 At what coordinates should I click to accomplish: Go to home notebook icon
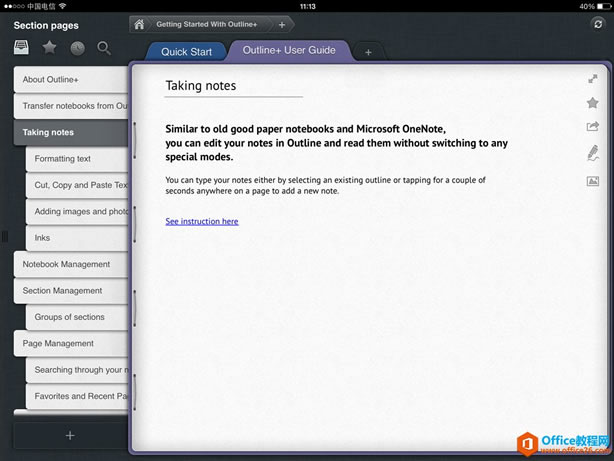click(x=139, y=24)
